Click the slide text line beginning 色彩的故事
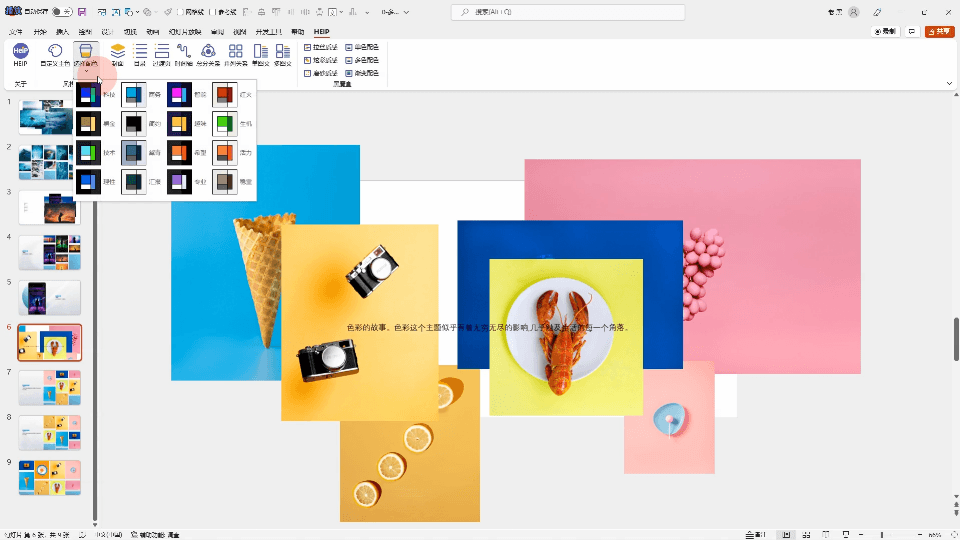 pyautogui.click(x=487, y=328)
